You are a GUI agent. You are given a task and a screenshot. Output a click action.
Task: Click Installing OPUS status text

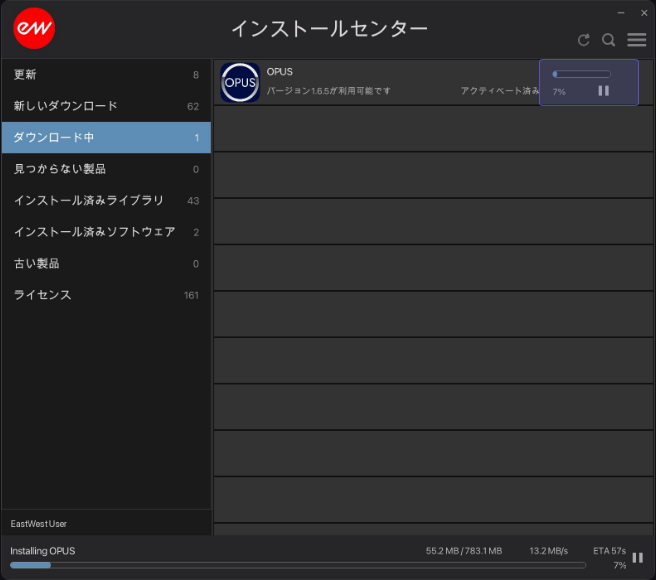point(43,551)
